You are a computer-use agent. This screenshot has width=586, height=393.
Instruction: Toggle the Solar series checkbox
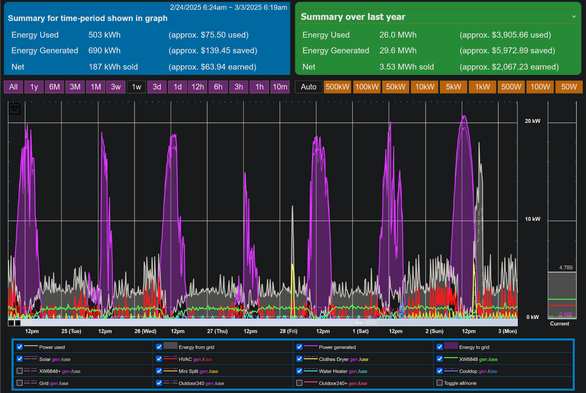[x=19, y=359]
